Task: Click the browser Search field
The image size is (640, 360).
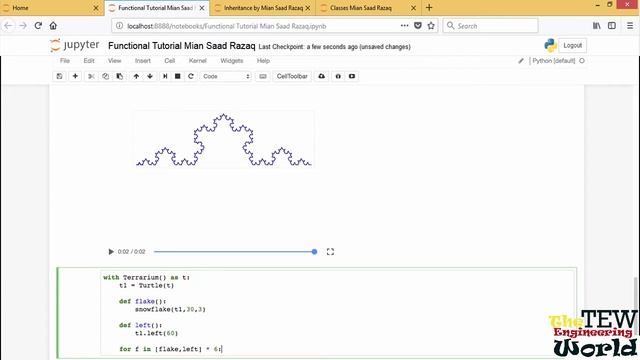Action: (490, 26)
